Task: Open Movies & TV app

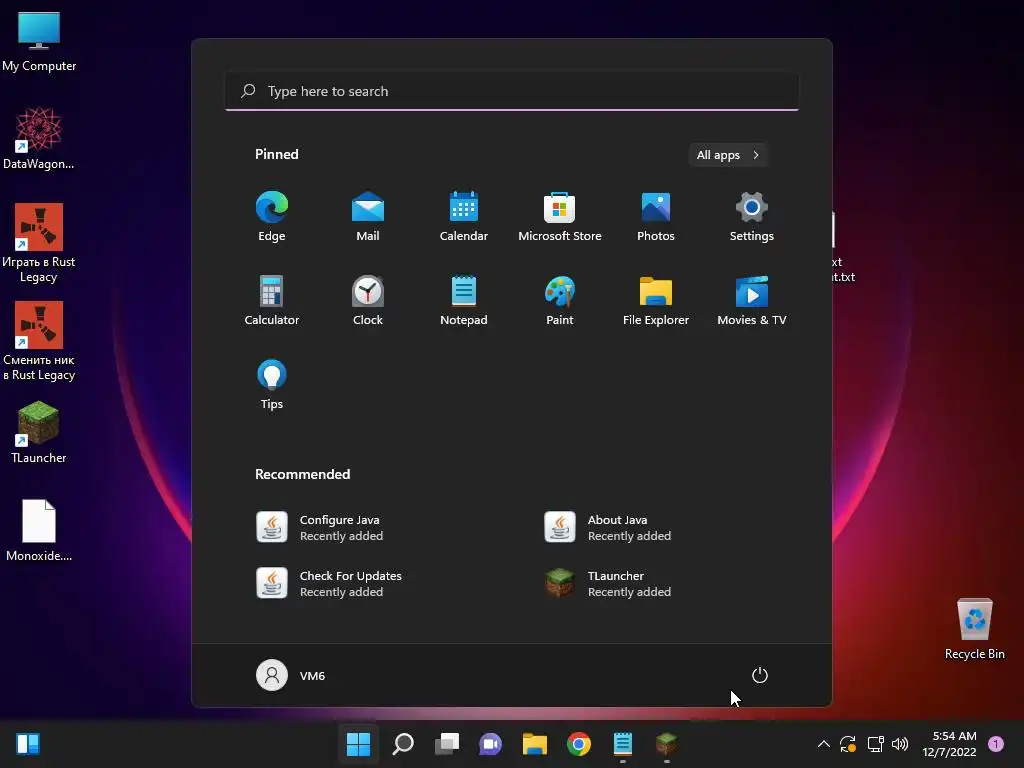Action: tap(752, 300)
